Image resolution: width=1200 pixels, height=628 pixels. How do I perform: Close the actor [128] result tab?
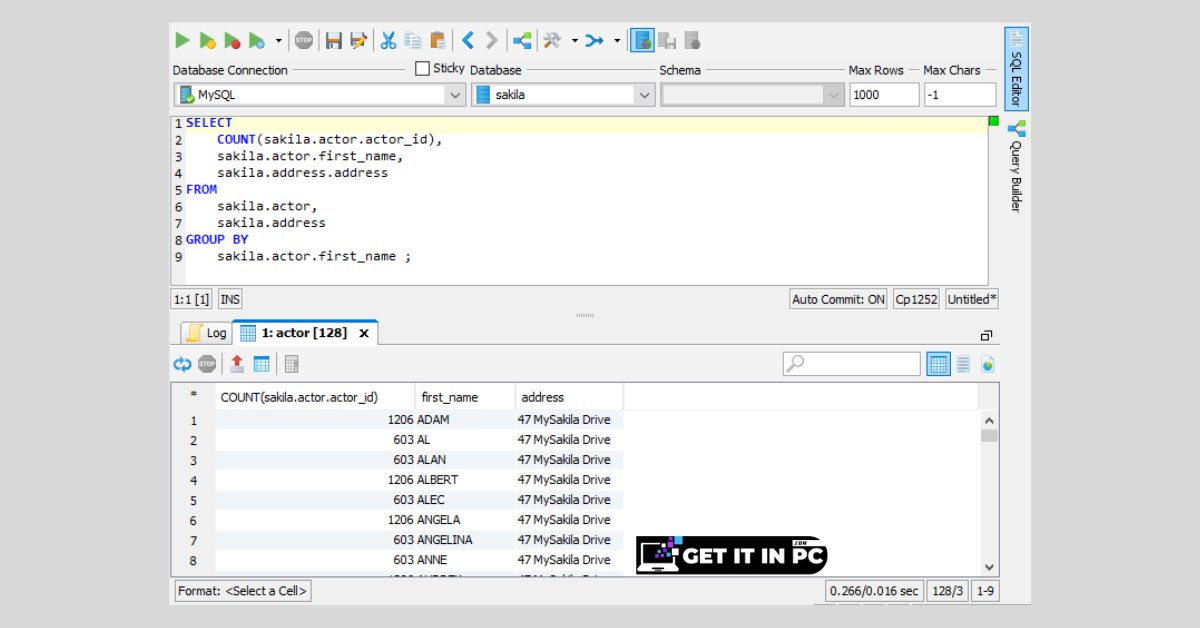point(364,334)
